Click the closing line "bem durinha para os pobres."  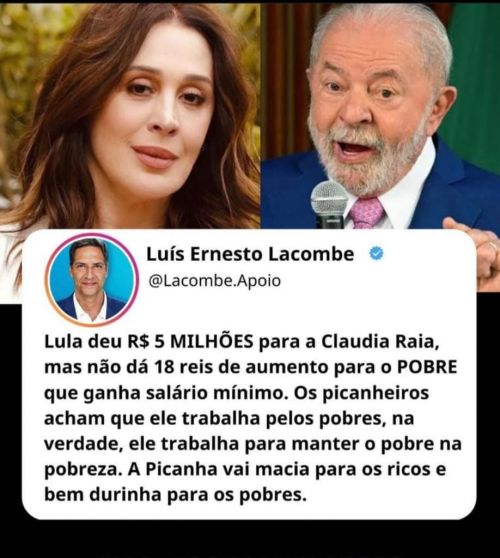coord(175,495)
